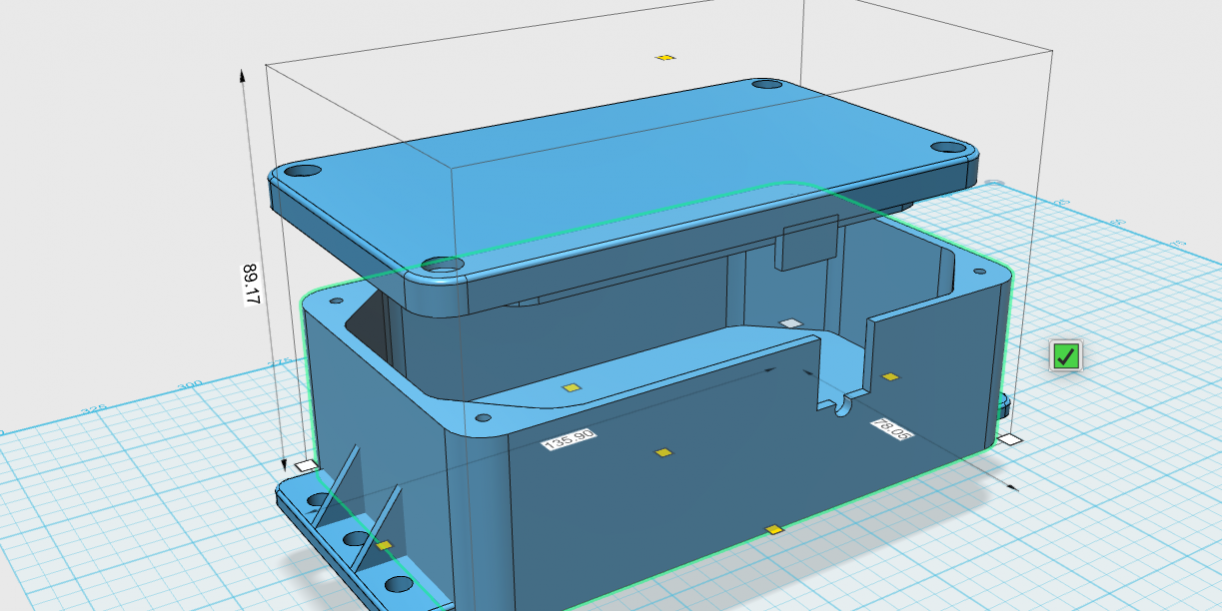Select the yellow handle on the mounting flange
Viewport: 1222px width, 611px height.
point(385,544)
